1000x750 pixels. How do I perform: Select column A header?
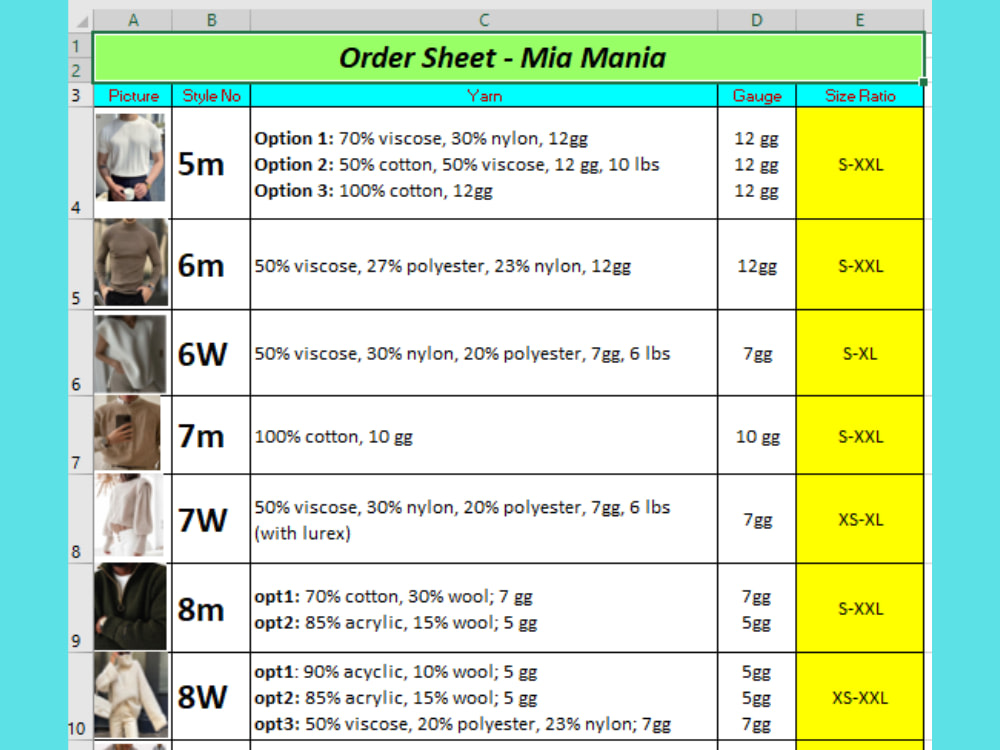tap(133, 20)
